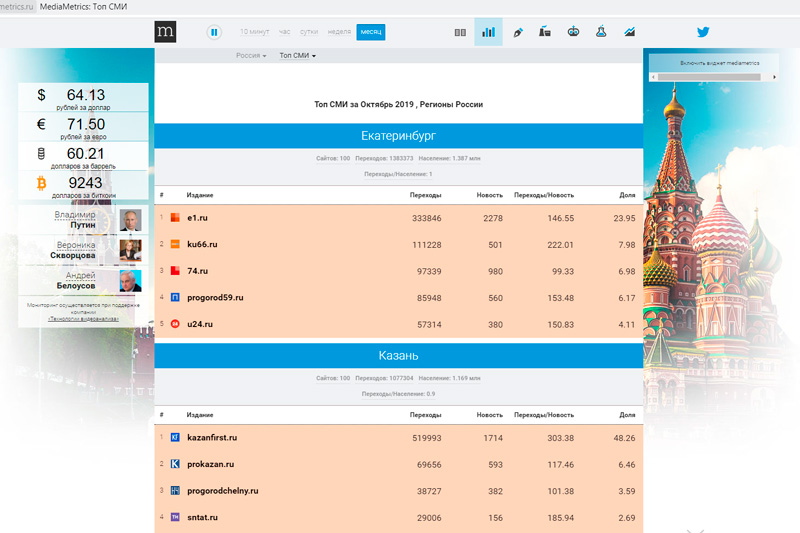
Task: Expand the Топ СМИ dropdown
Action: pos(297,56)
